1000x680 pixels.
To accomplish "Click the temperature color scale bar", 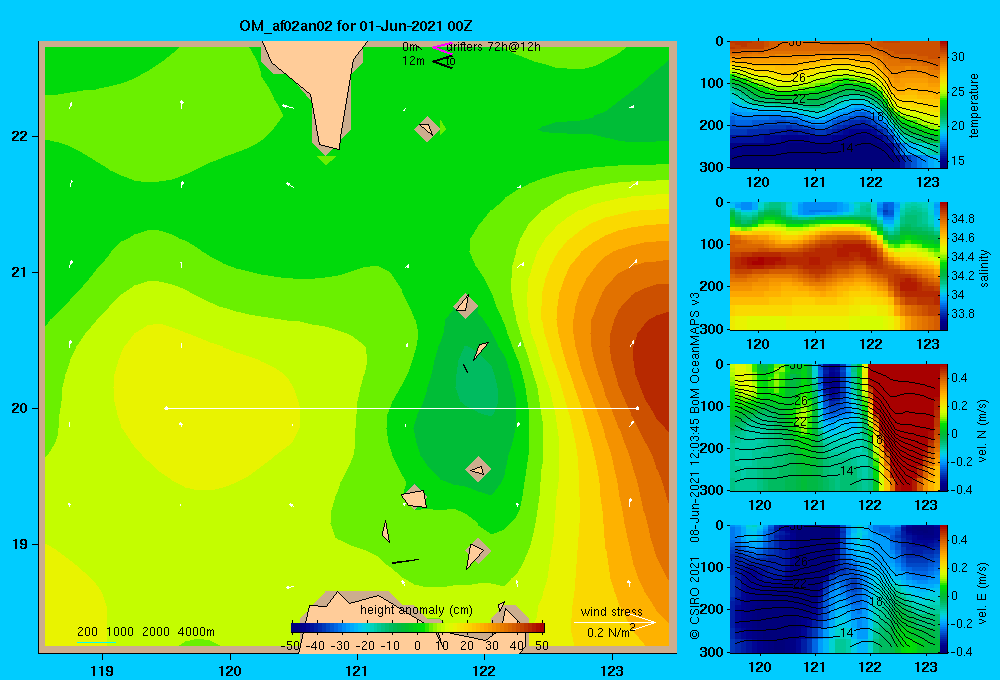I will pyautogui.click(x=943, y=105).
